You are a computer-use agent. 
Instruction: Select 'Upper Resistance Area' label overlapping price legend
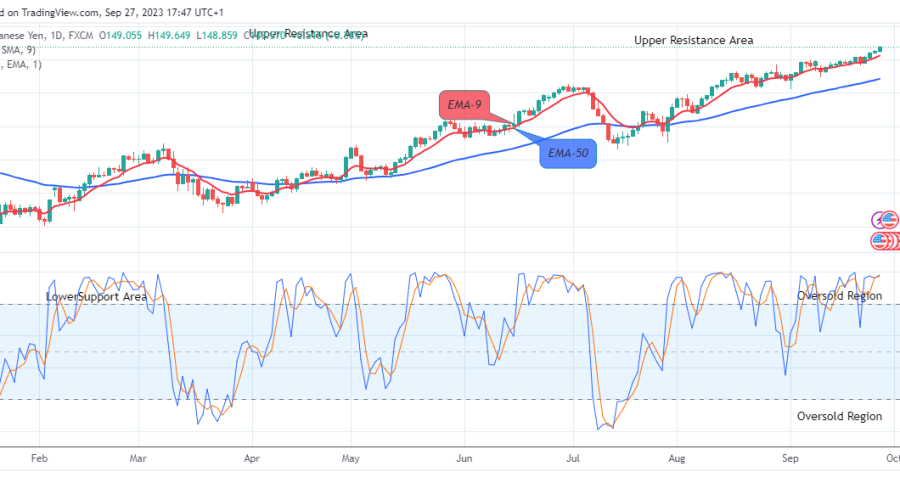tap(308, 33)
